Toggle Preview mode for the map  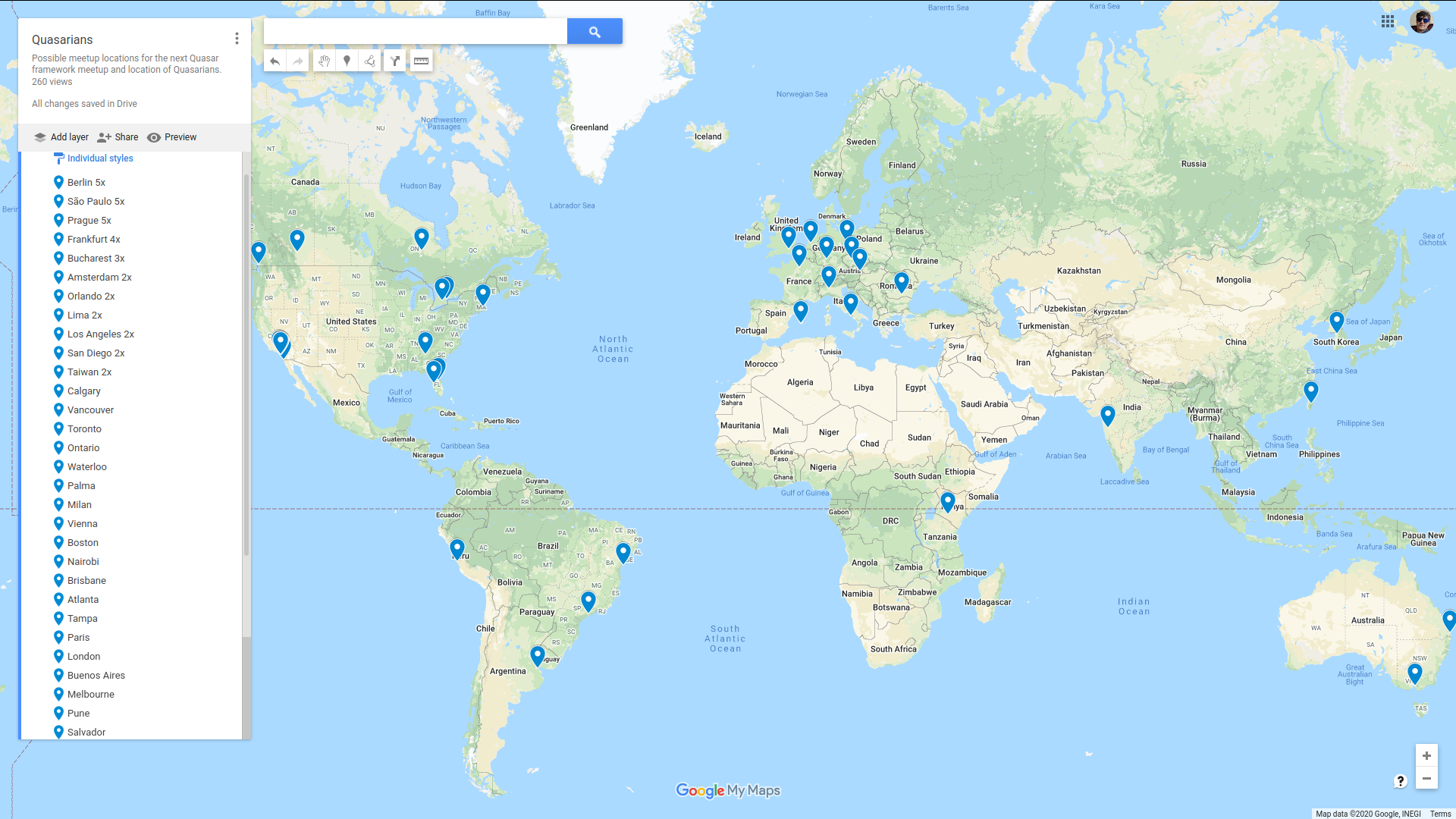[x=172, y=137]
